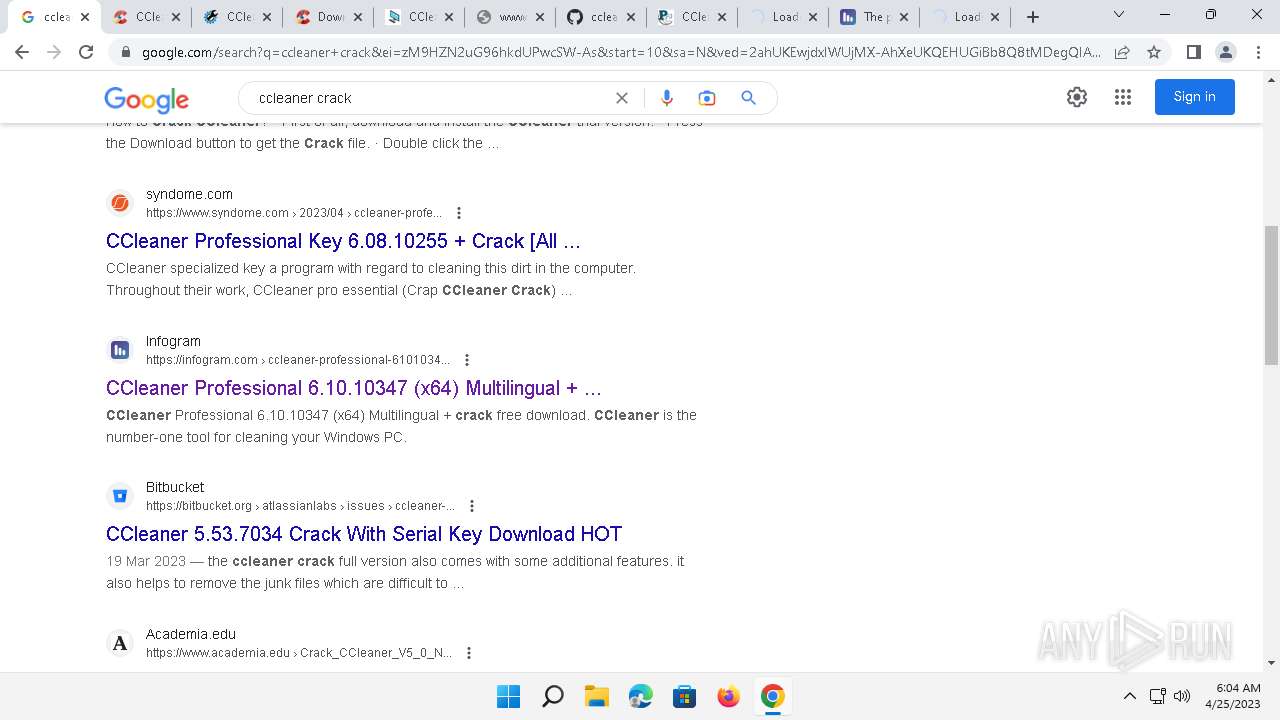Image resolution: width=1280 pixels, height=720 pixels.
Task: Search by image with camera icon
Action: [707, 98]
